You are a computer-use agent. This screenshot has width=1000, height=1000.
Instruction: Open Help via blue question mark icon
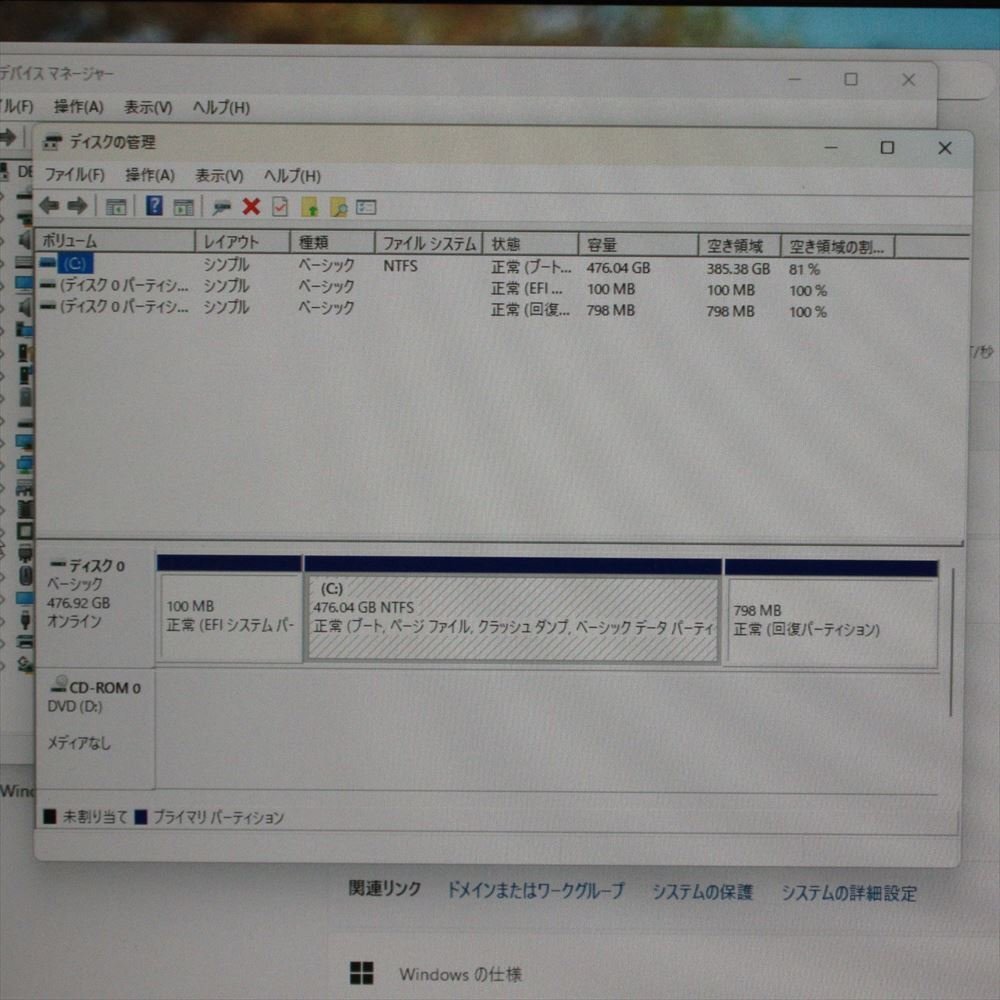pos(154,205)
